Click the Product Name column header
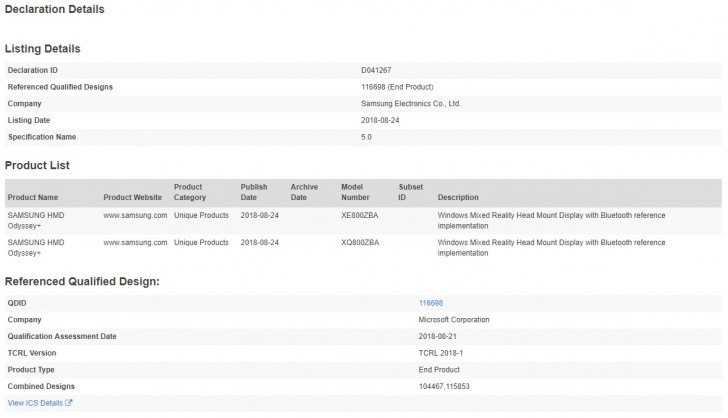This screenshot has width=728, height=418. [33, 197]
